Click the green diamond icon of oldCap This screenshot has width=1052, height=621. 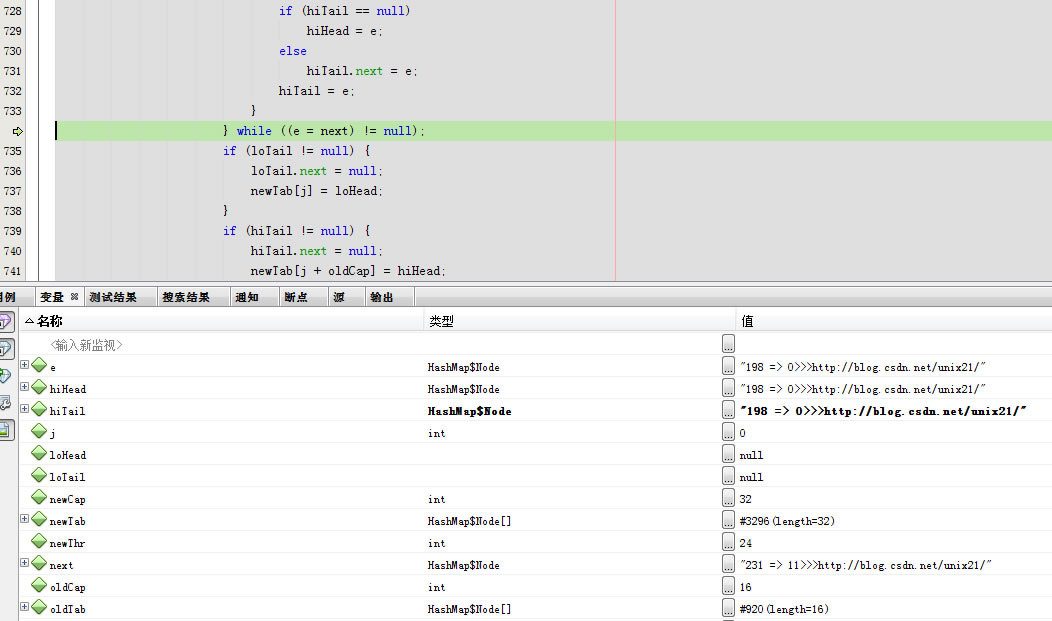(39, 585)
